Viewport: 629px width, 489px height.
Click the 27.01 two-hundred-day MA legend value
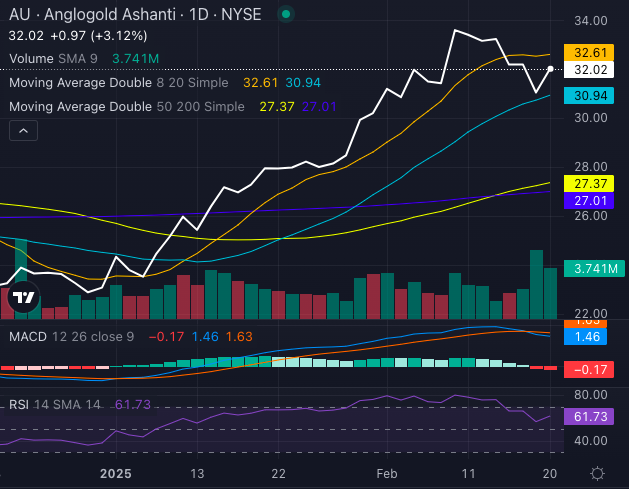(319, 107)
